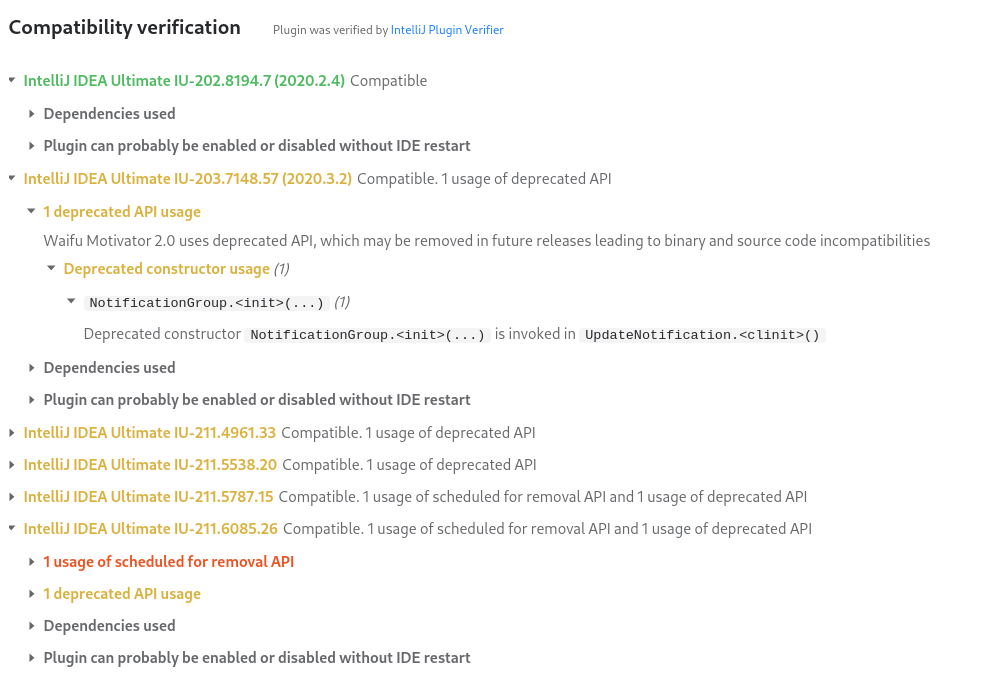Expand "Dependencies used" under IU-203.7148.57
The height and width of the screenshot is (693, 983).
(31, 368)
